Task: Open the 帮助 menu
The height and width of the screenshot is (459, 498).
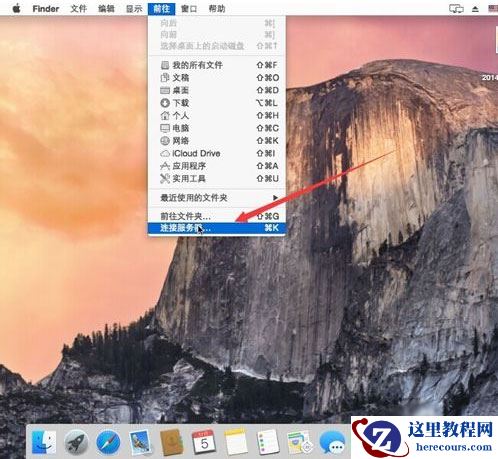Action: coord(217,9)
